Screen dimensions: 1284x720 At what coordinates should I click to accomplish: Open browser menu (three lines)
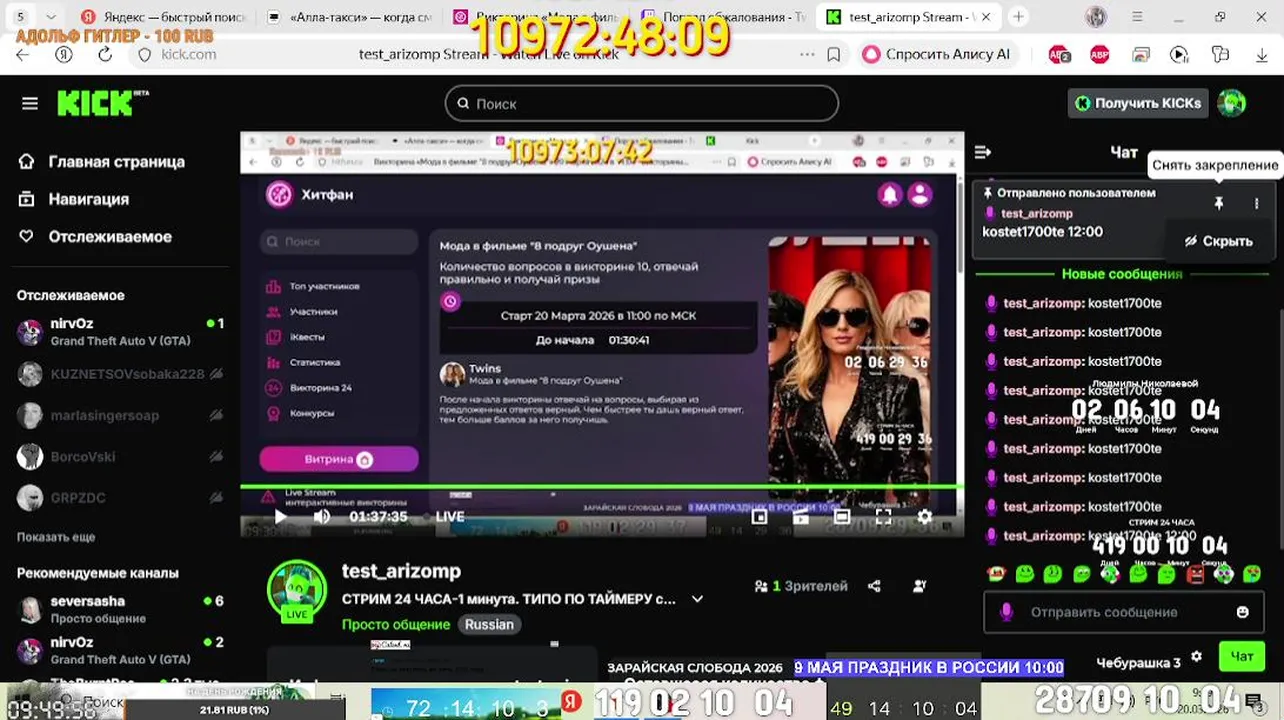tap(1137, 17)
